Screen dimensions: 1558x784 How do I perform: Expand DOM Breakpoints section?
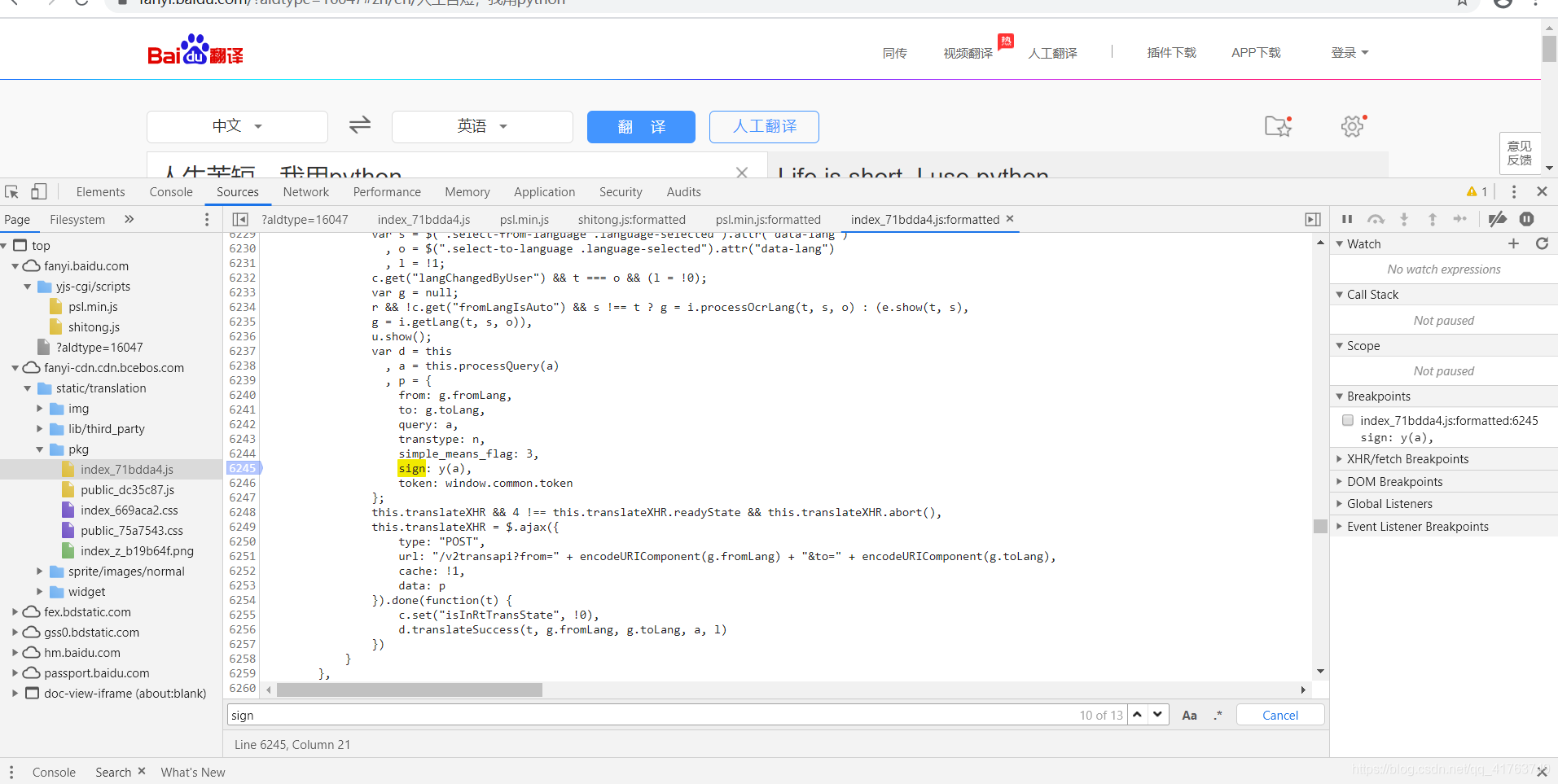coord(1394,482)
